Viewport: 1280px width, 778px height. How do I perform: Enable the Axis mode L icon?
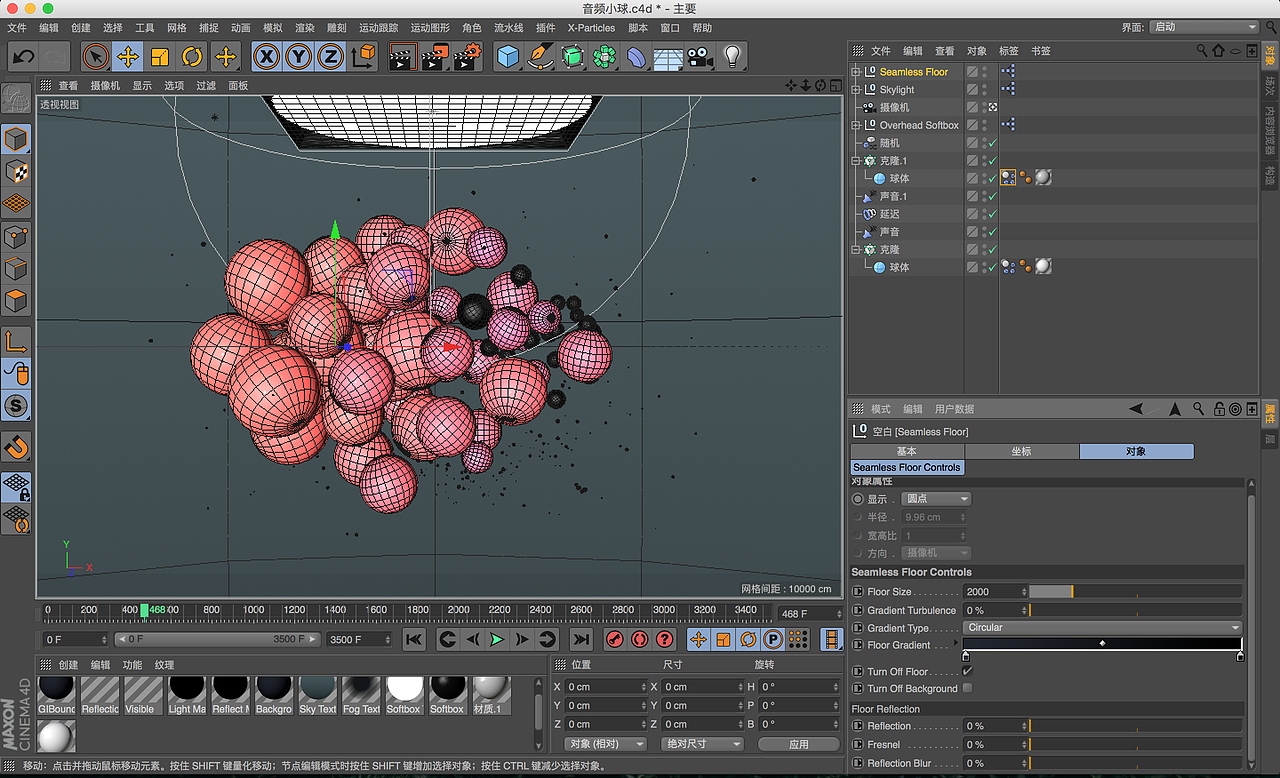point(16,342)
